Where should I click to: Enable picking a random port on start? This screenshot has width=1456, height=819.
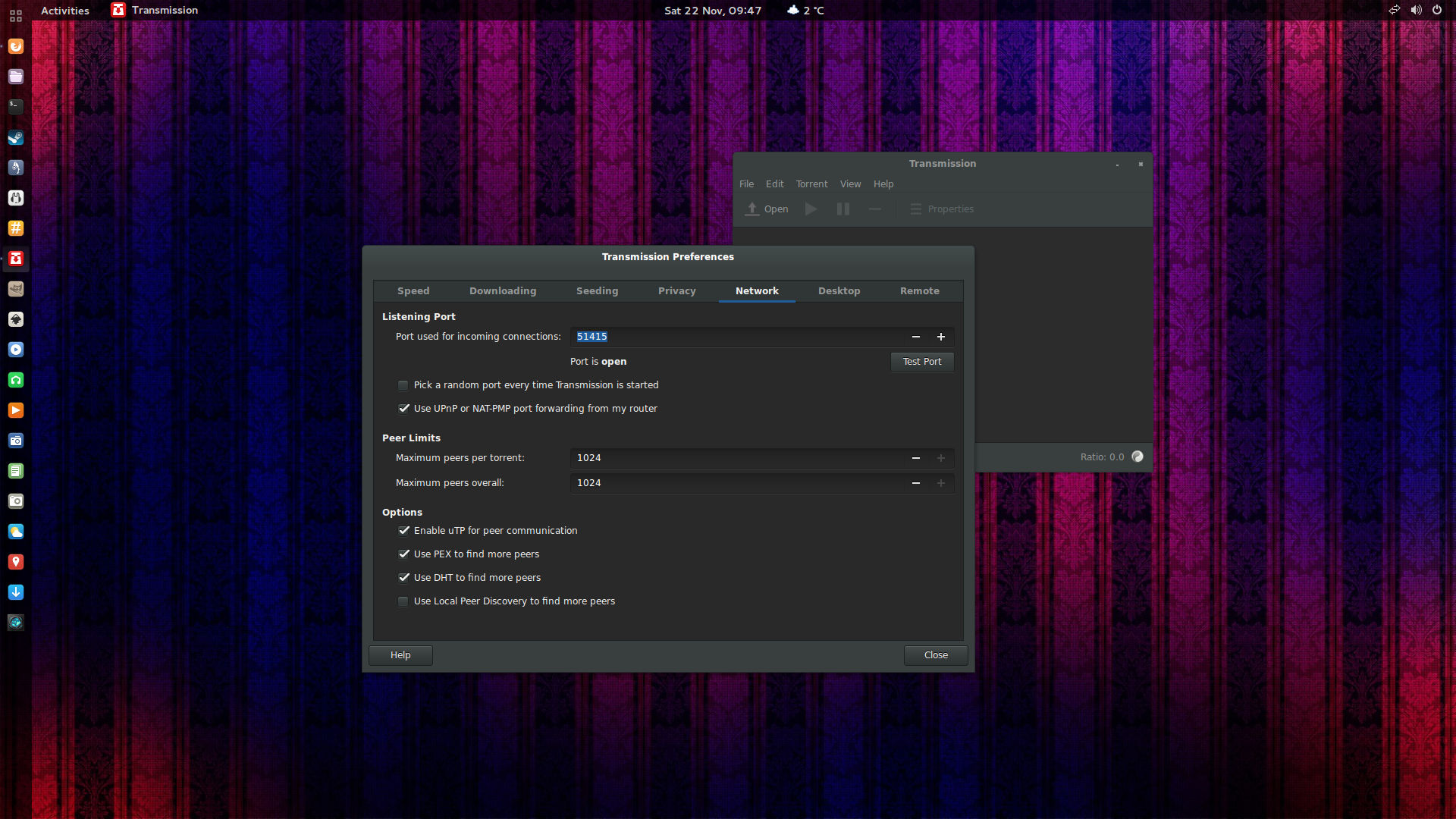403,385
